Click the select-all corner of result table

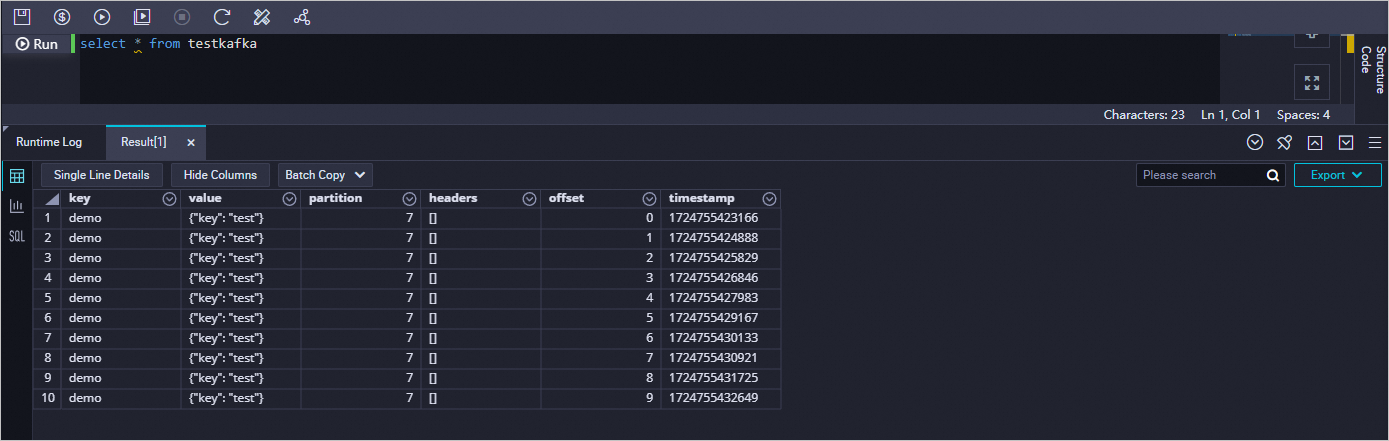(x=47, y=198)
